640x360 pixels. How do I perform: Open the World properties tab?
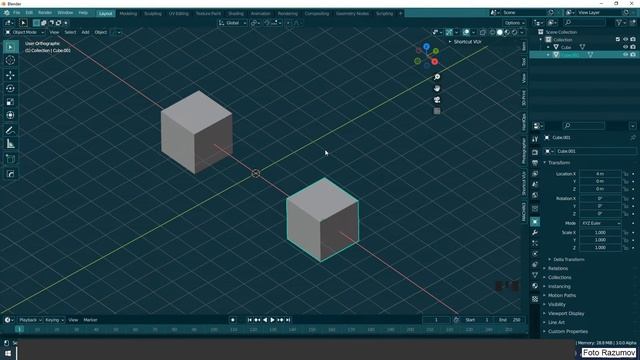(535, 195)
